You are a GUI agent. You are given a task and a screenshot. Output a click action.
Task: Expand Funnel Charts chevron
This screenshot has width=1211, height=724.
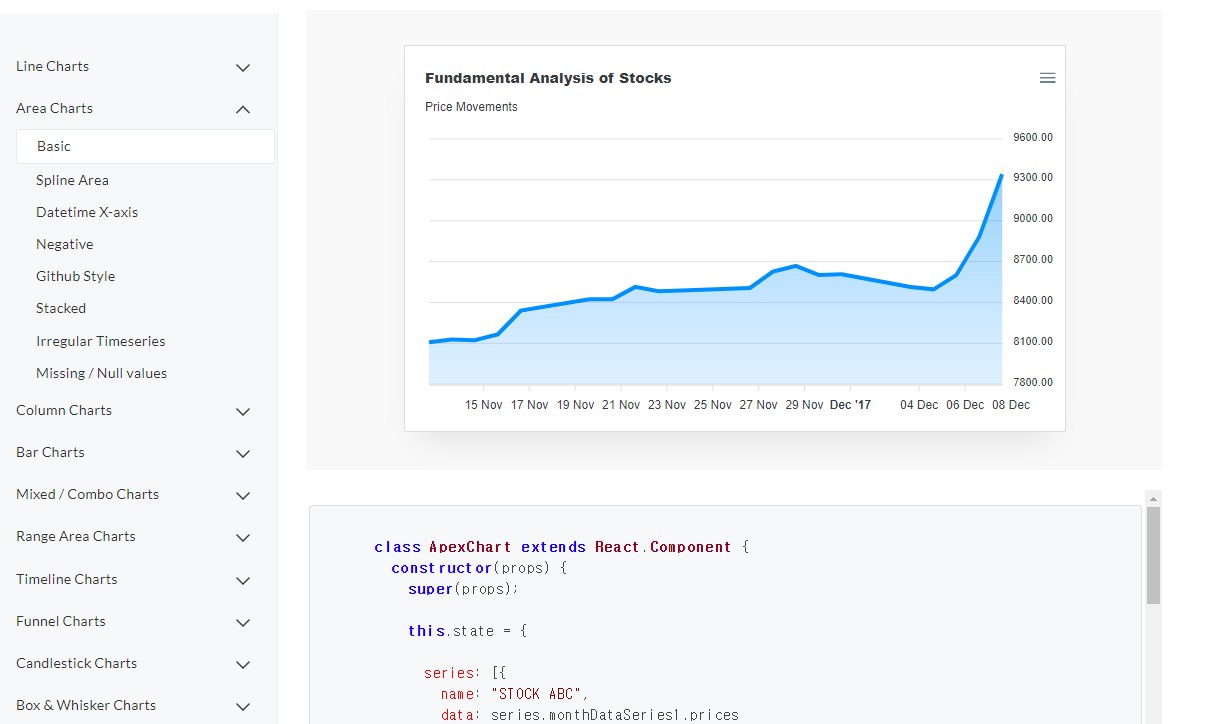pyautogui.click(x=243, y=623)
